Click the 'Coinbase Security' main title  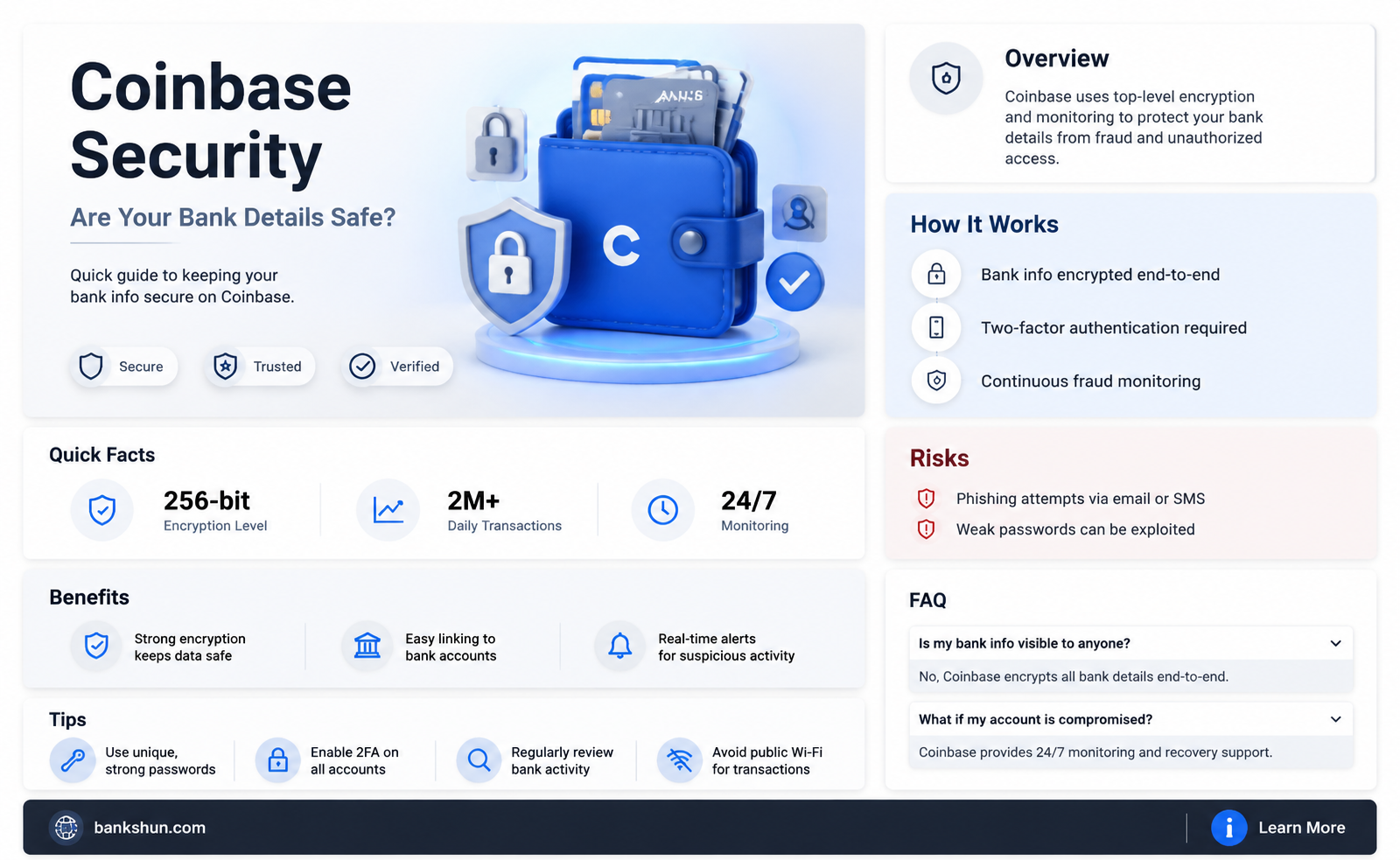pos(211,121)
